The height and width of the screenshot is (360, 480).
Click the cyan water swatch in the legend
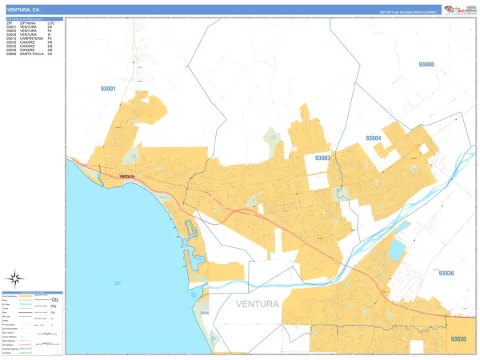(x=25, y=304)
